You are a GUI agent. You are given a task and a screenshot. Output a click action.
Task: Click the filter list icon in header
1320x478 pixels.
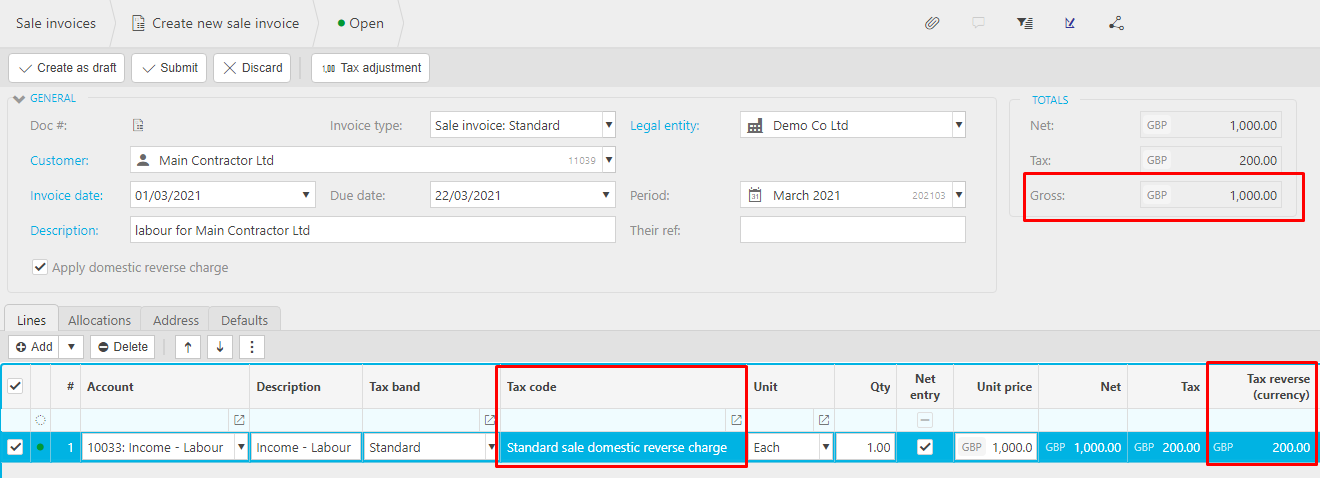(x=1024, y=23)
